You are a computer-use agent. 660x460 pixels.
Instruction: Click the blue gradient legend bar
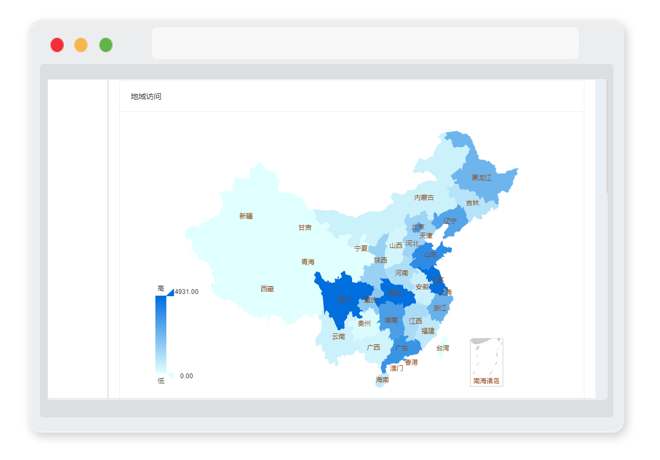point(161,334)
